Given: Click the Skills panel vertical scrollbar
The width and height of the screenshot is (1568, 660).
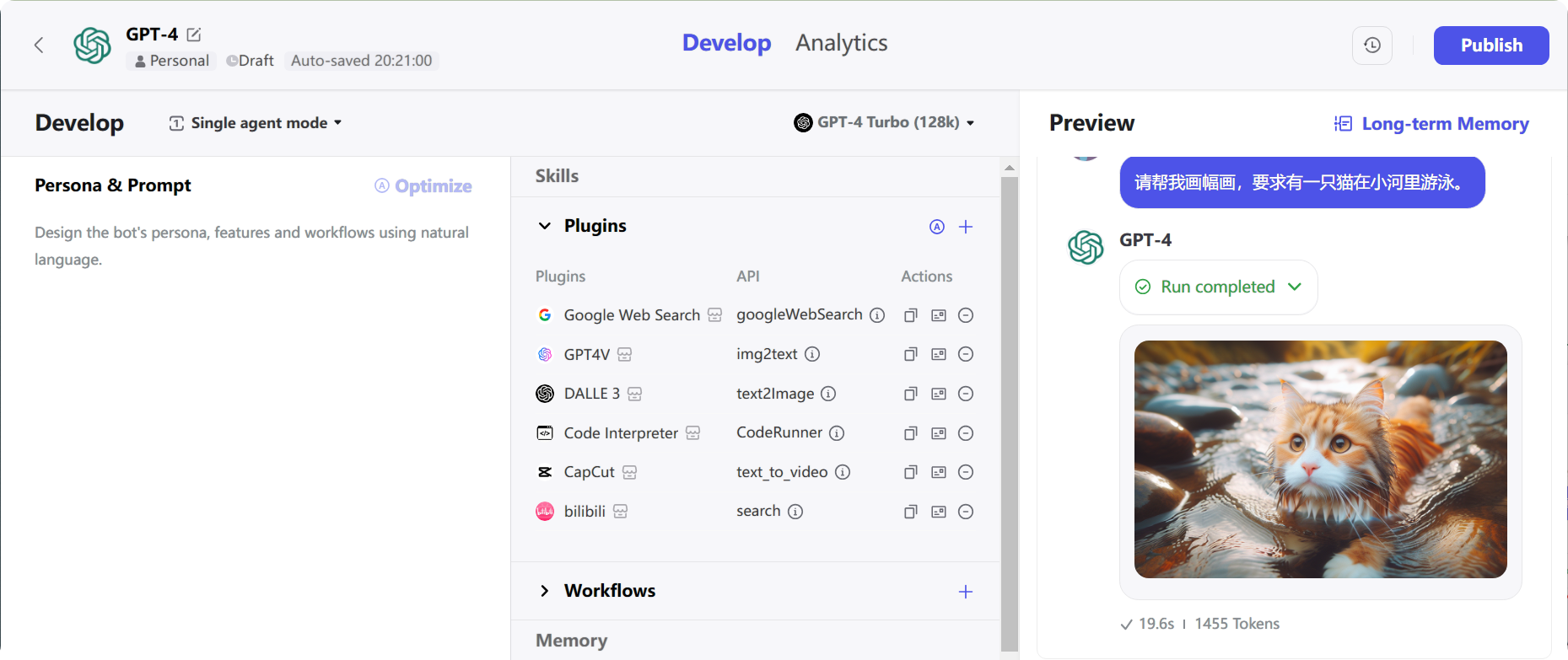Looking at the screenshot, I should 1009,413.
